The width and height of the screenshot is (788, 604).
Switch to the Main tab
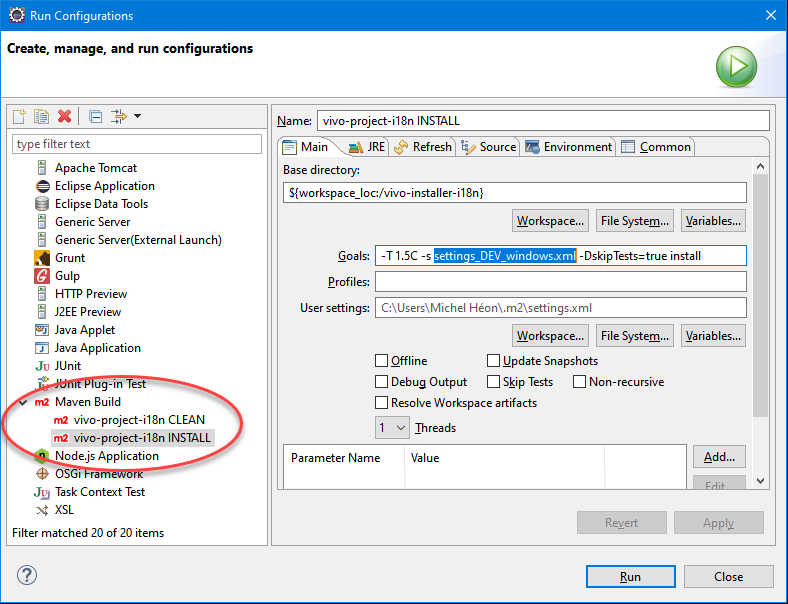306,147
